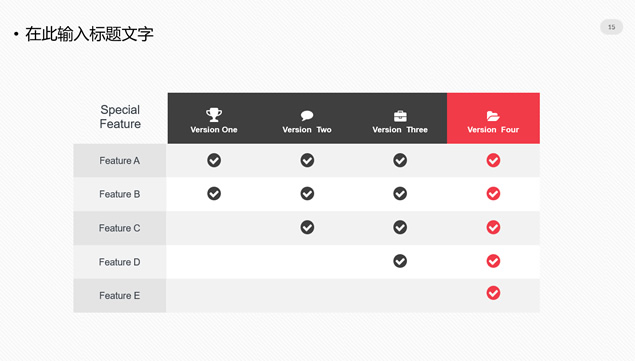
Task: Click Feature A checkmark under Version One
Action: 214,160
